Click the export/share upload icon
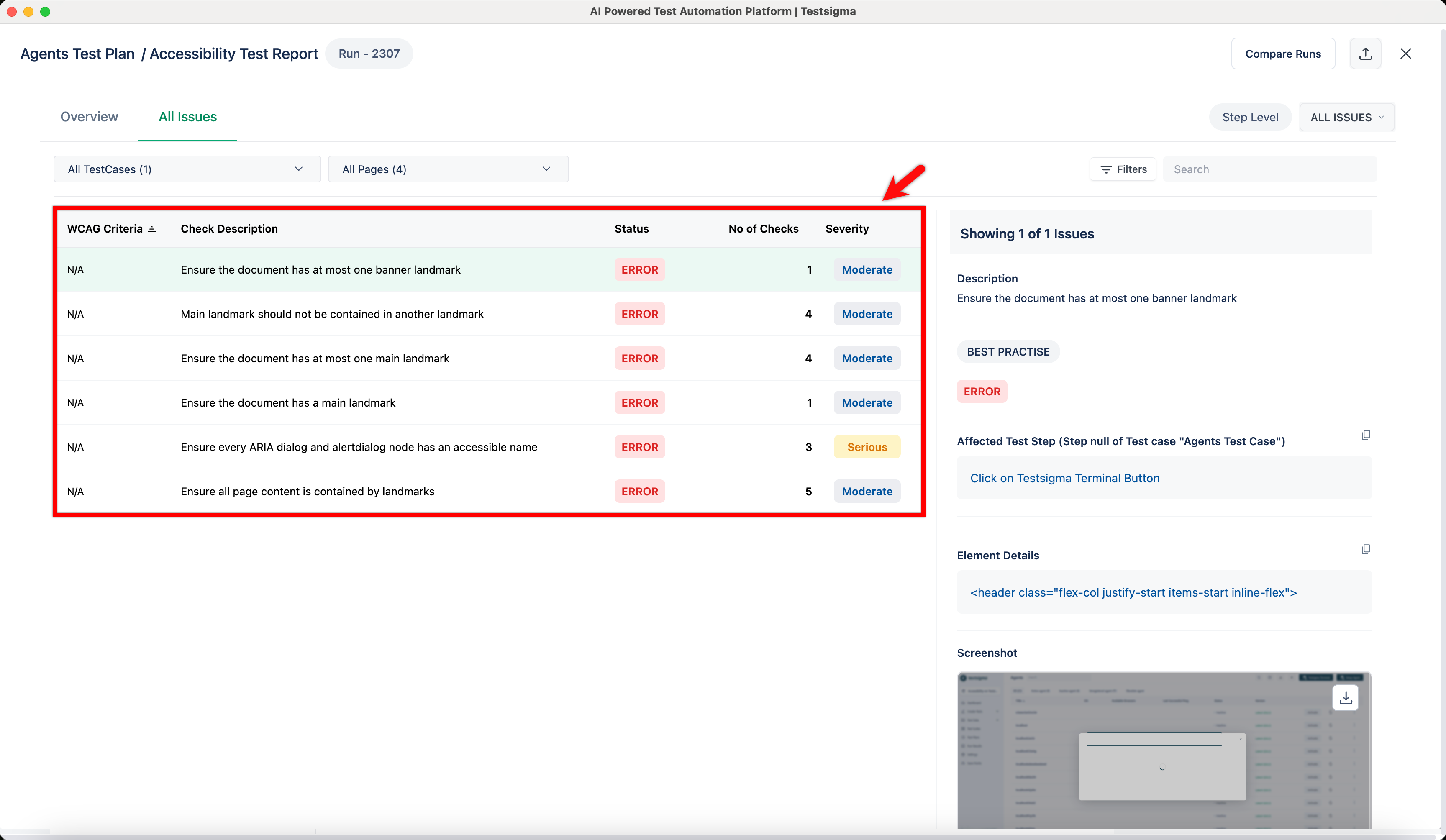 (x=1365, y=54)
